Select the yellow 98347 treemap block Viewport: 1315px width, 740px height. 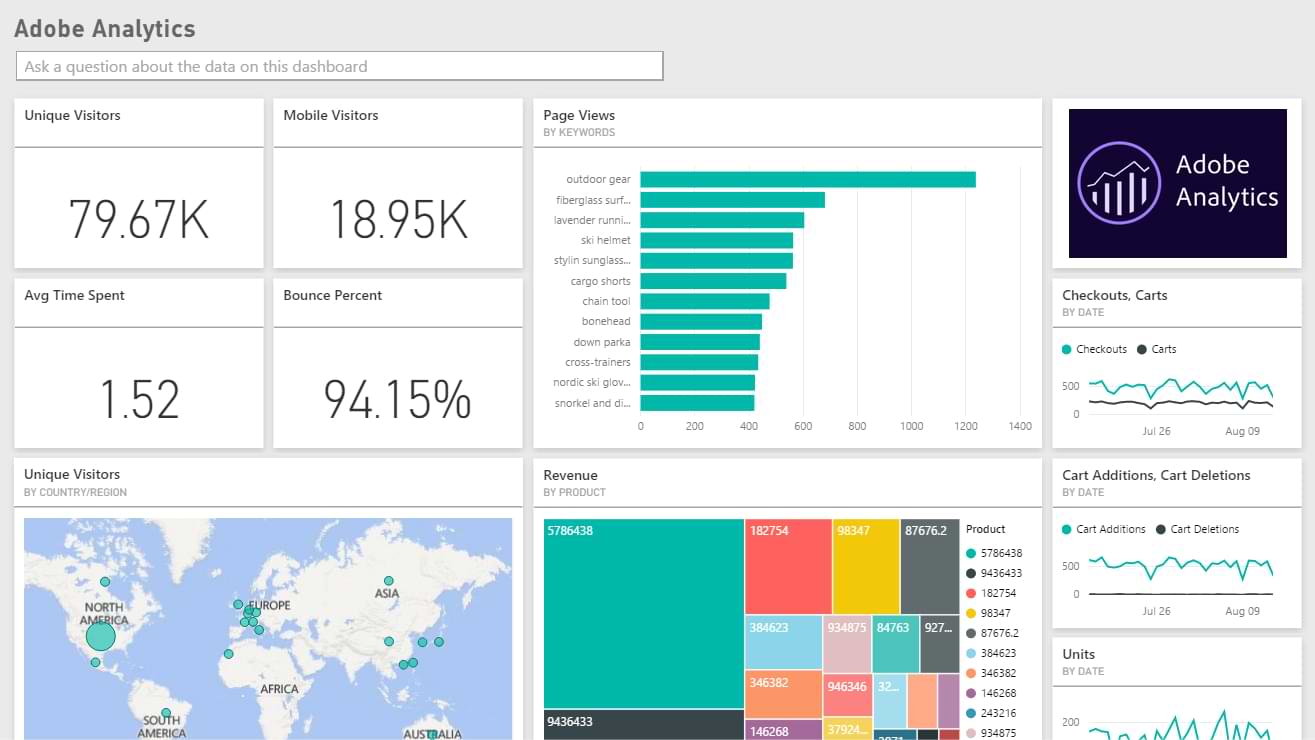point(866,566)
